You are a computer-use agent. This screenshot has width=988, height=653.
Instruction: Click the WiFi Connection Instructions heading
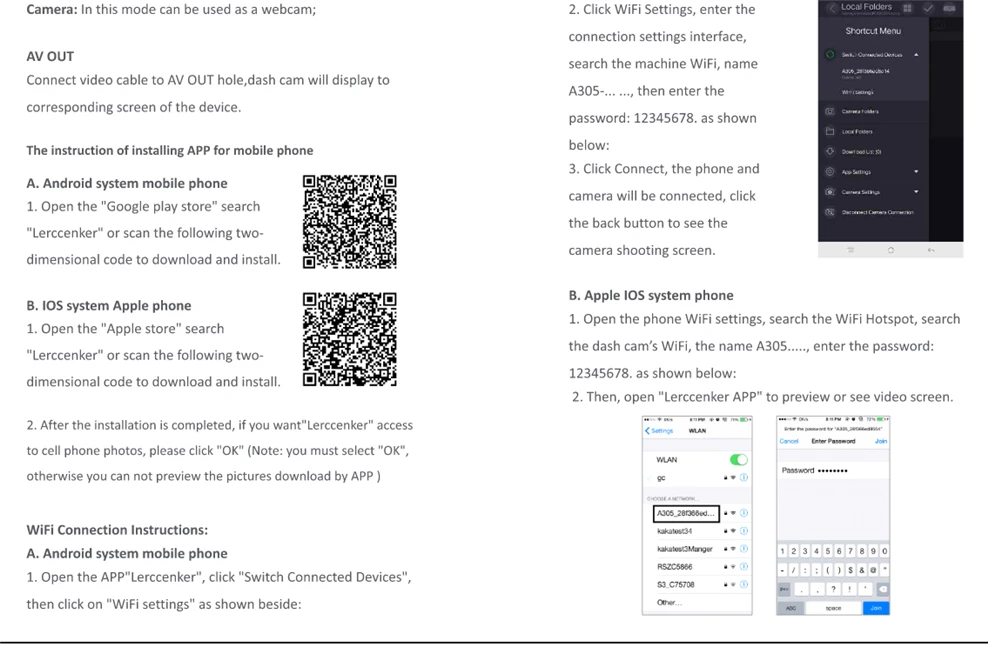117,530
